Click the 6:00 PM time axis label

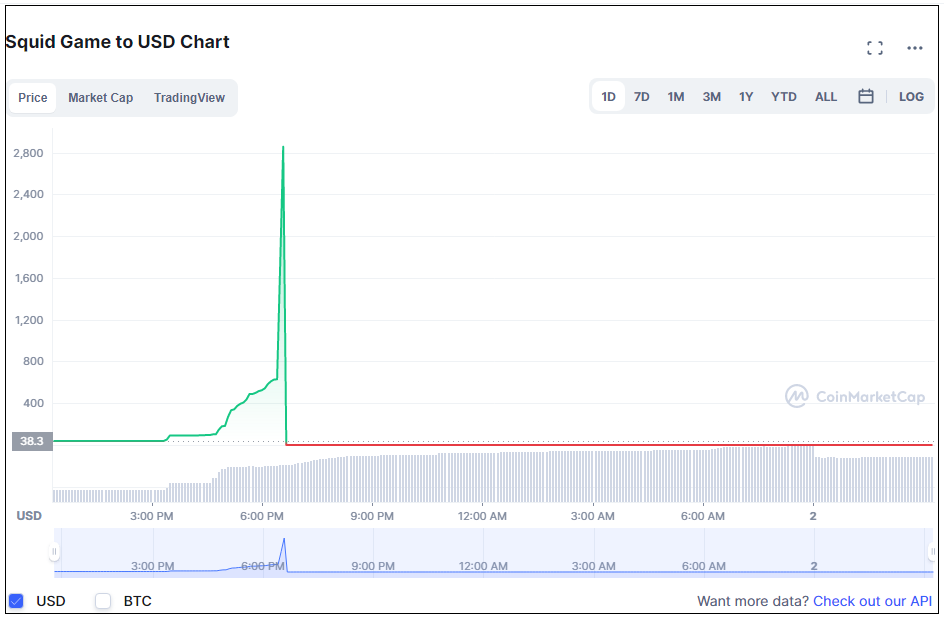pos(261,516)
